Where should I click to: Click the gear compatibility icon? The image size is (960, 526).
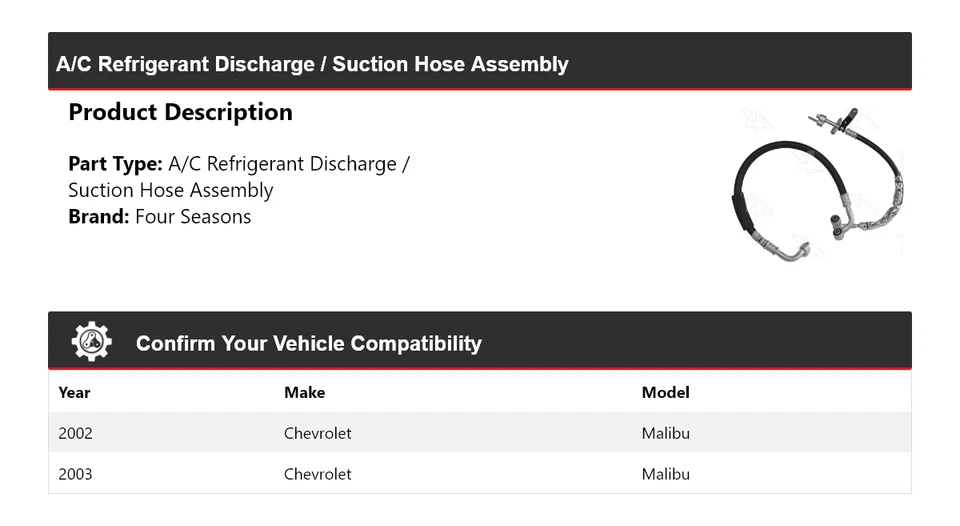[91, 342]
